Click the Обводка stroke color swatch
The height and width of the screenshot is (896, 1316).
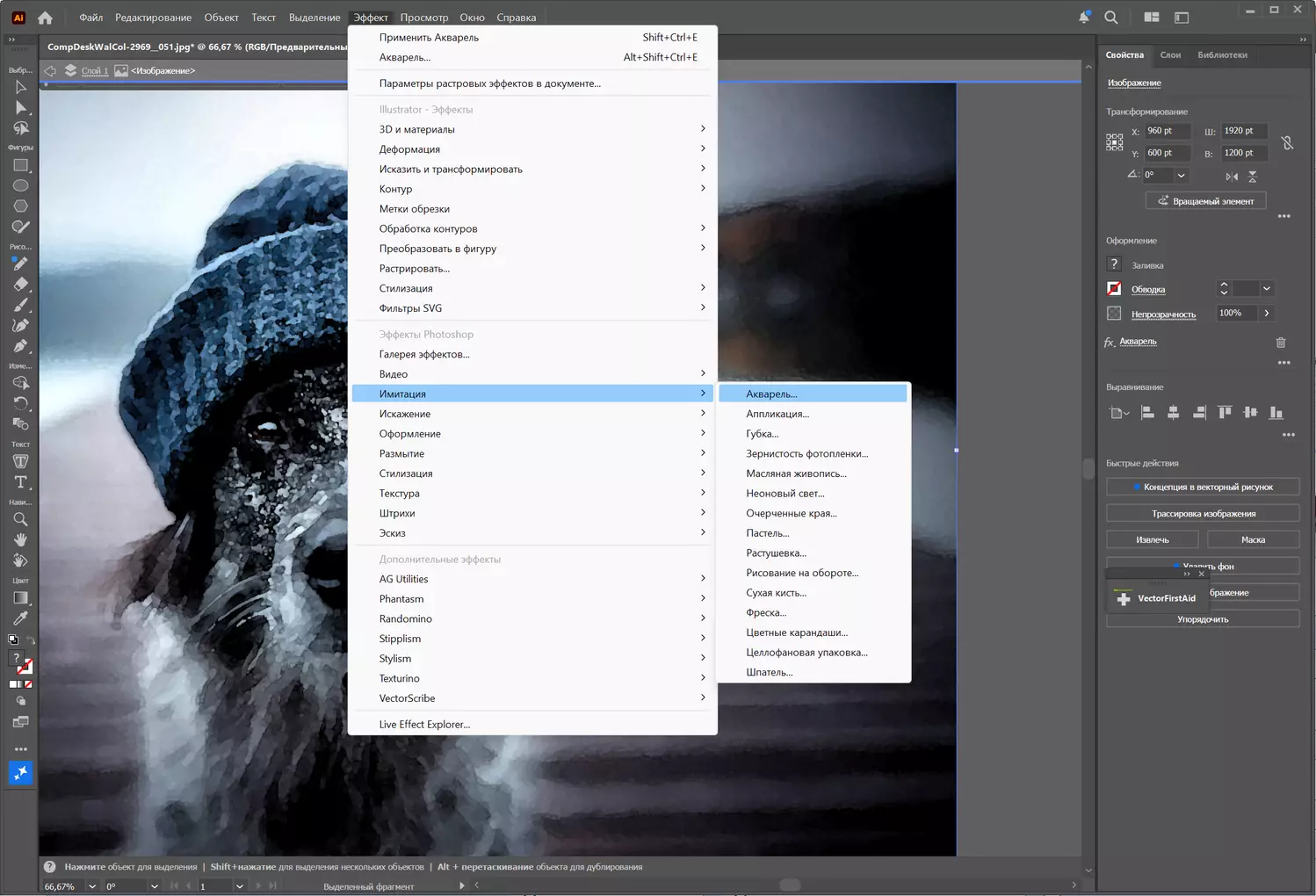point(1114,289)
